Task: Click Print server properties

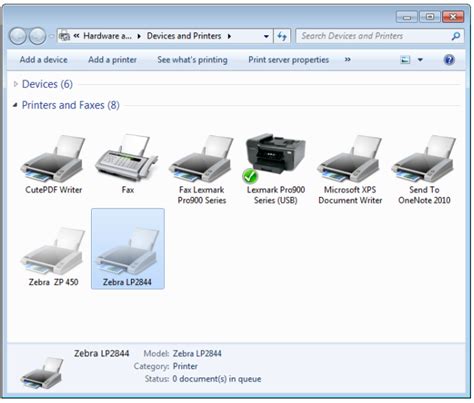Action: click(289, 60)
